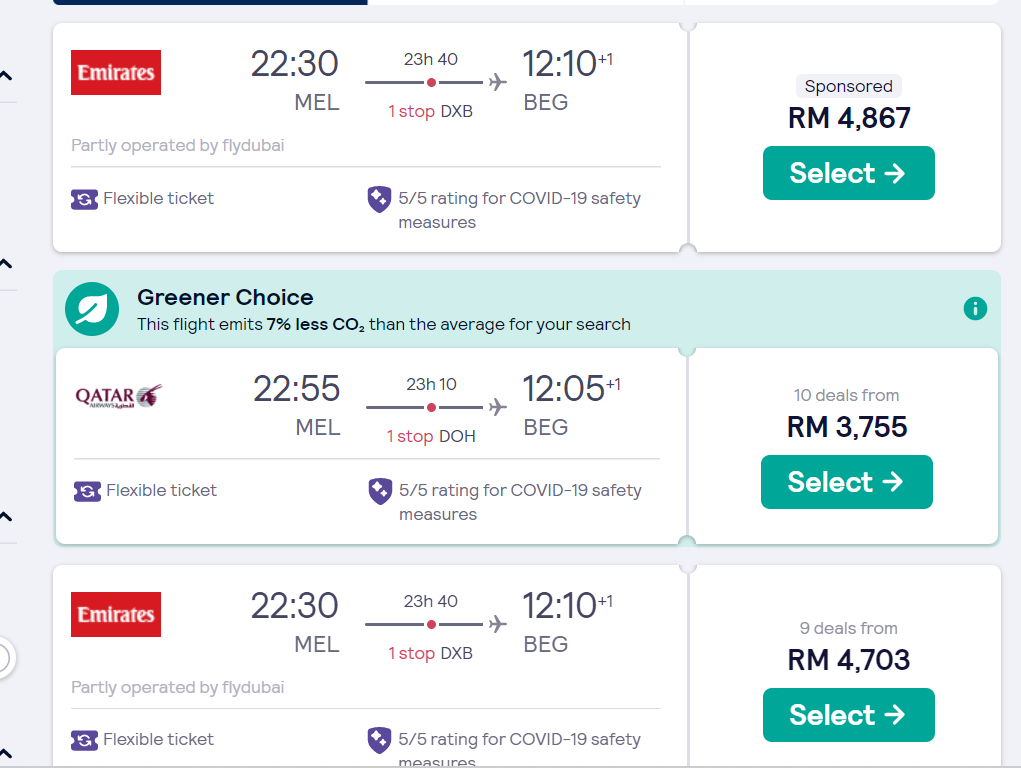Select the sponsored RM 4,867 Emirates flight
1021x768 pixels.
[x=848, y=173]
